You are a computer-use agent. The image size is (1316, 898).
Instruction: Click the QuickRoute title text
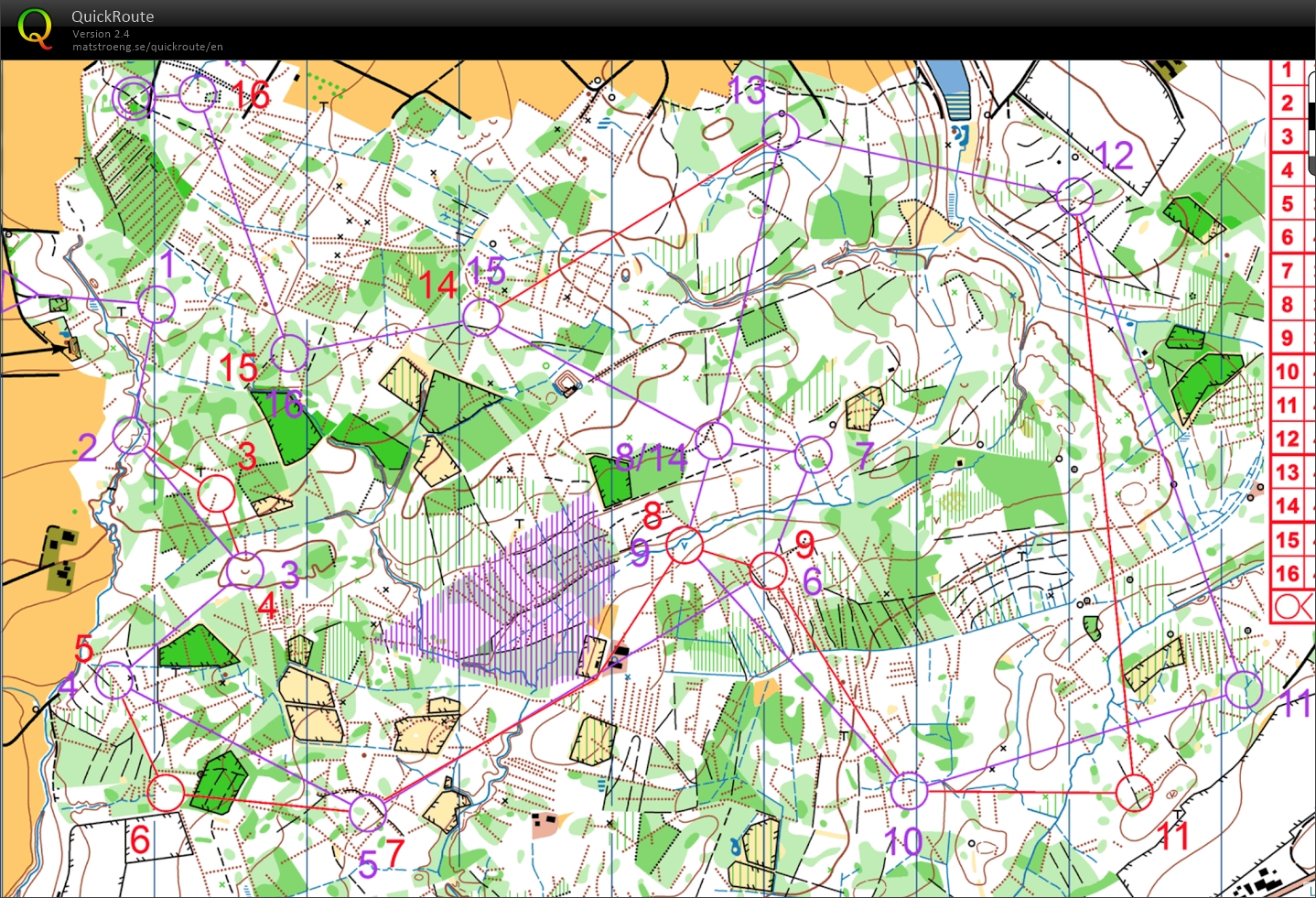tap(113, 16)
